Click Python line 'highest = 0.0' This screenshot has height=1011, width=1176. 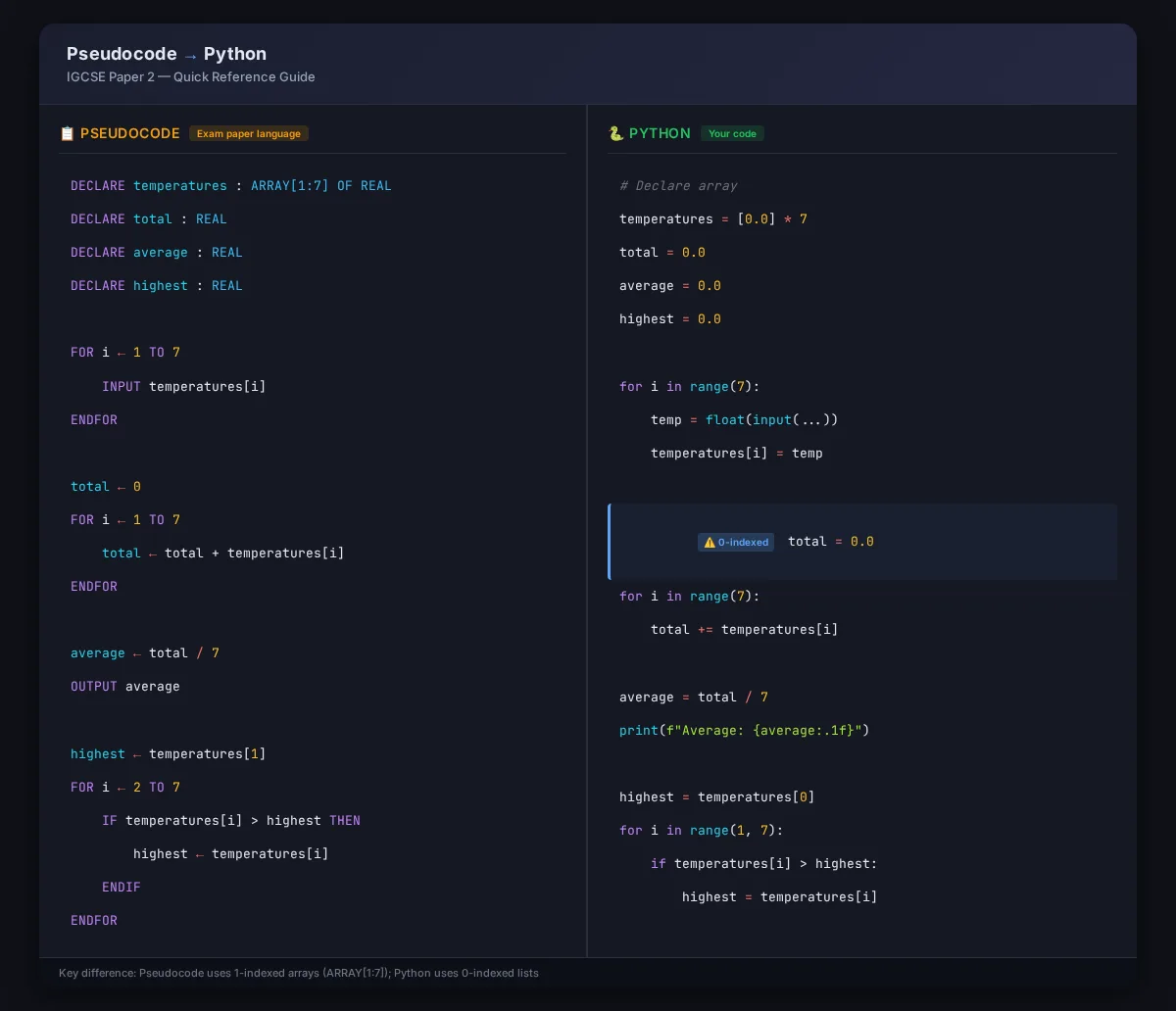pos(670,319)
